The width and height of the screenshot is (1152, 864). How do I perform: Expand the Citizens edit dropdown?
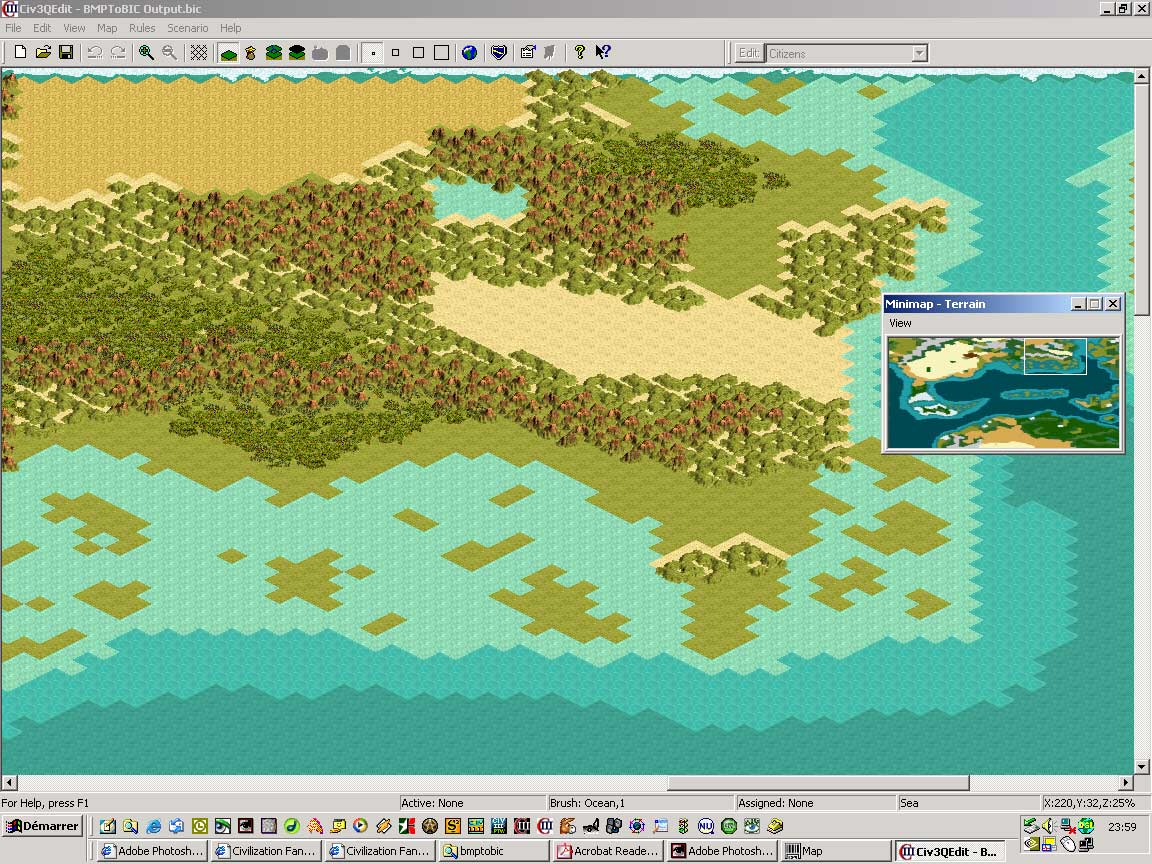(919, 54)
